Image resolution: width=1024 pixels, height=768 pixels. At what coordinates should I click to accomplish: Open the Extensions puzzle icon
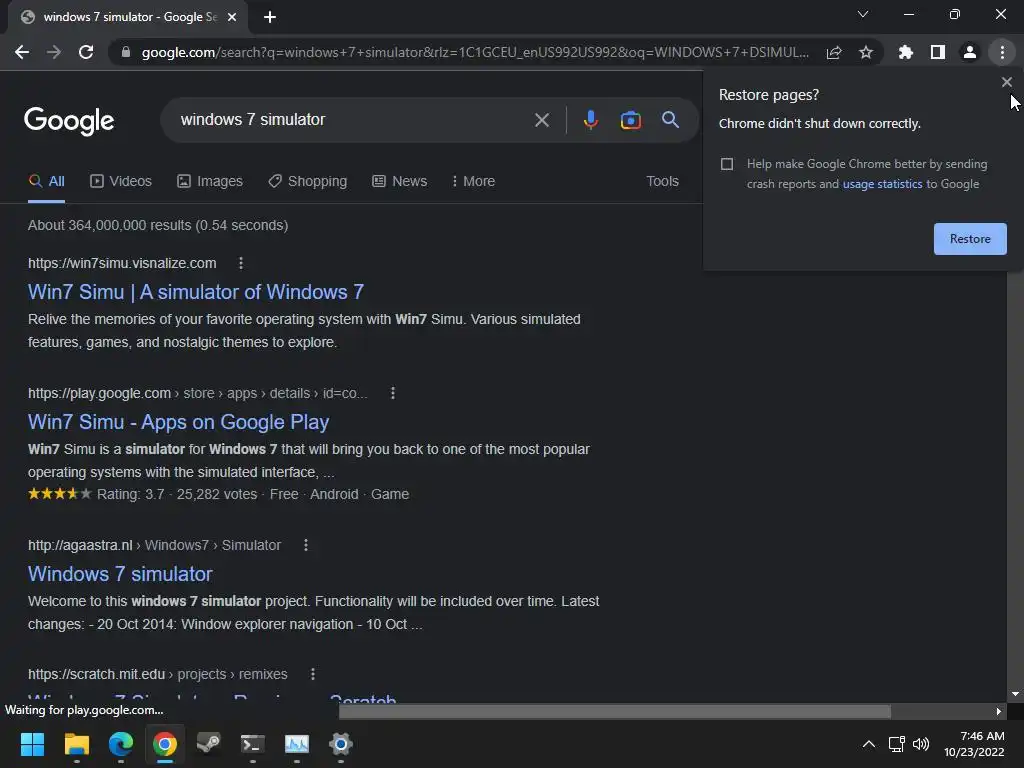[905, 52]
